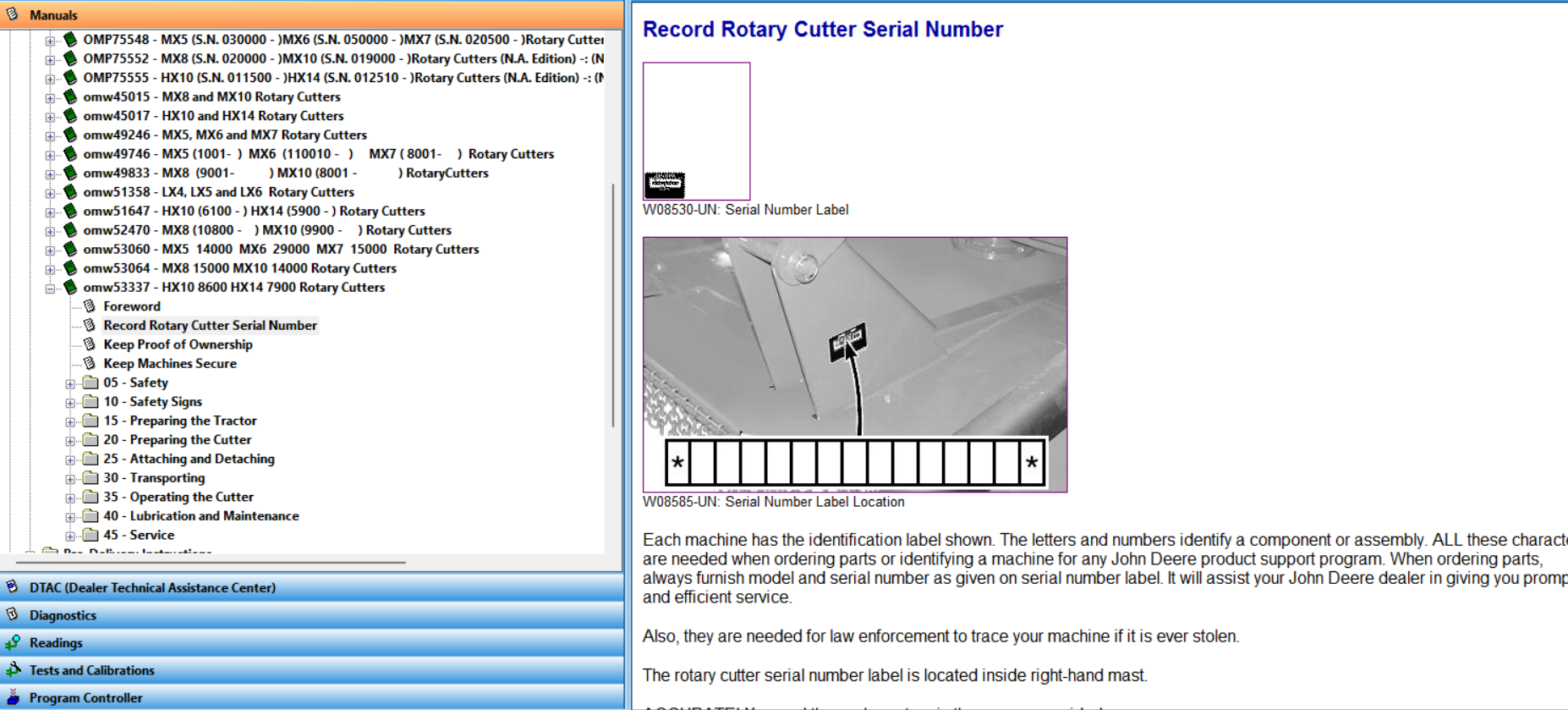Screen dimensions: 1568x710
Task: Click the W08585-UN: Serial Number Label Location caption
Action: tap(773, 502)
